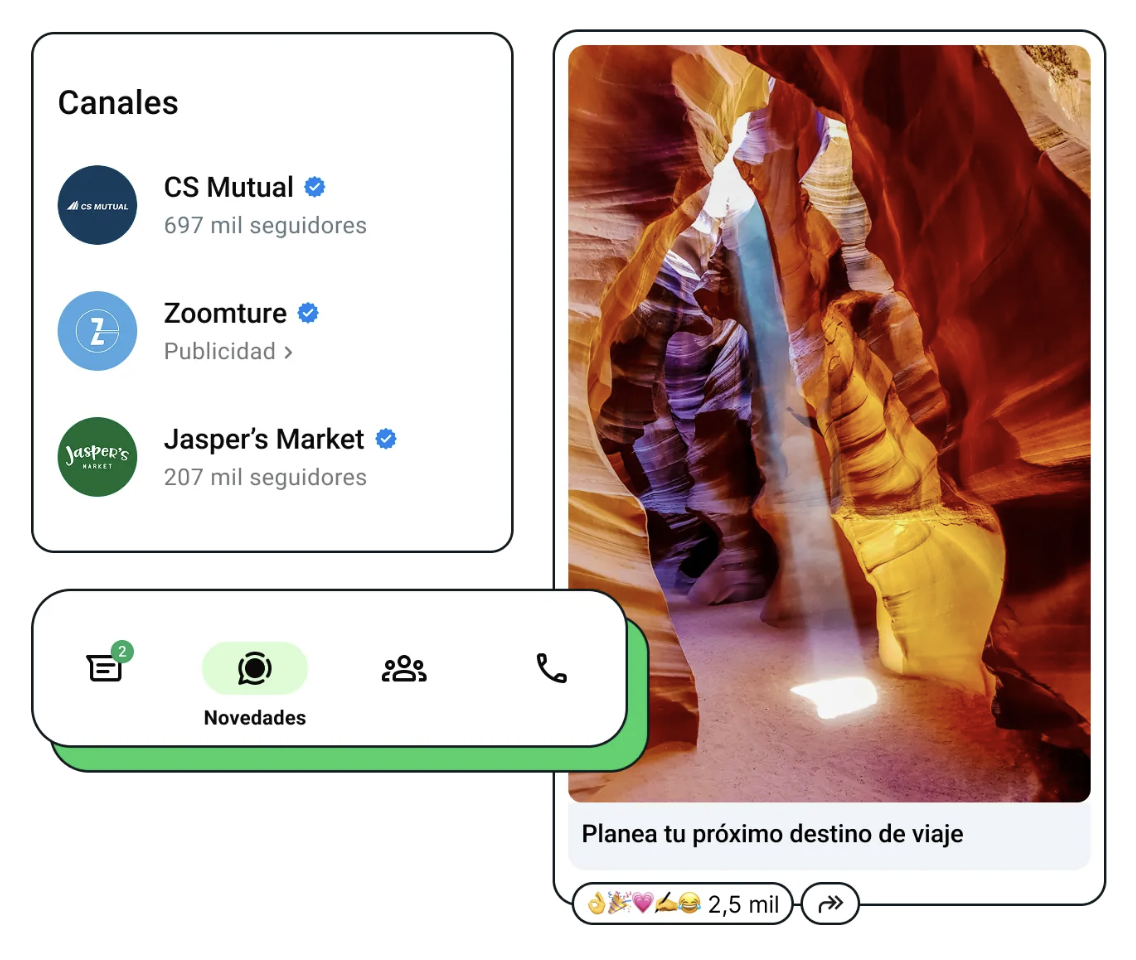
Task: Open the emoji reactions 2,5 mil pill
Action: pos(682,903)
